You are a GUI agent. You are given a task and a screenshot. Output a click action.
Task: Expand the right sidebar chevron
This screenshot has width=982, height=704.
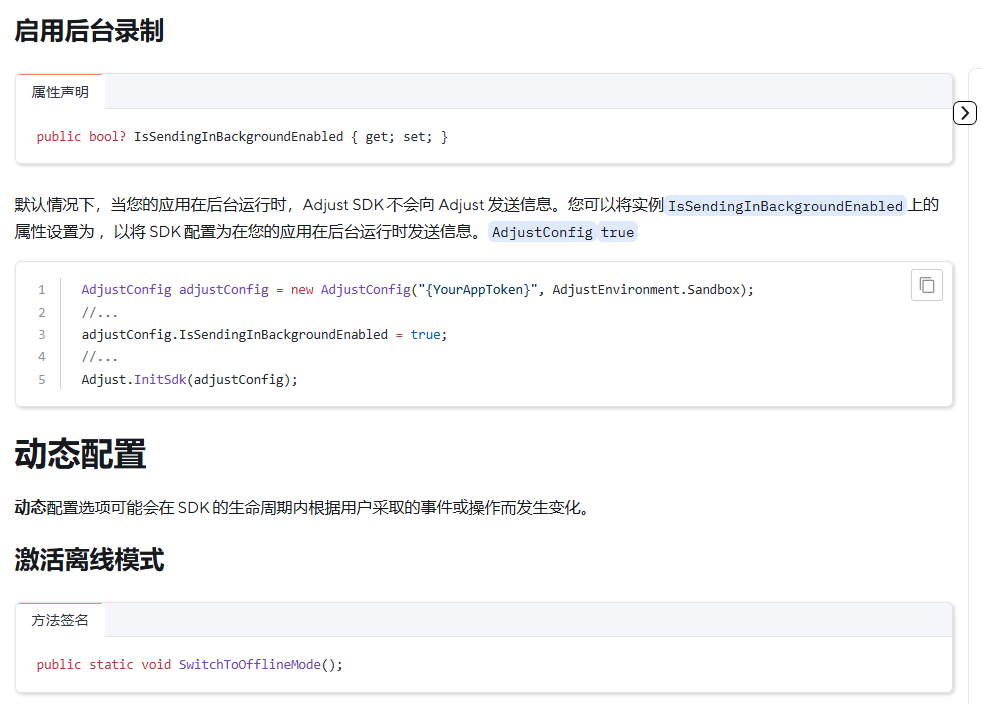[x=964, y=113]
